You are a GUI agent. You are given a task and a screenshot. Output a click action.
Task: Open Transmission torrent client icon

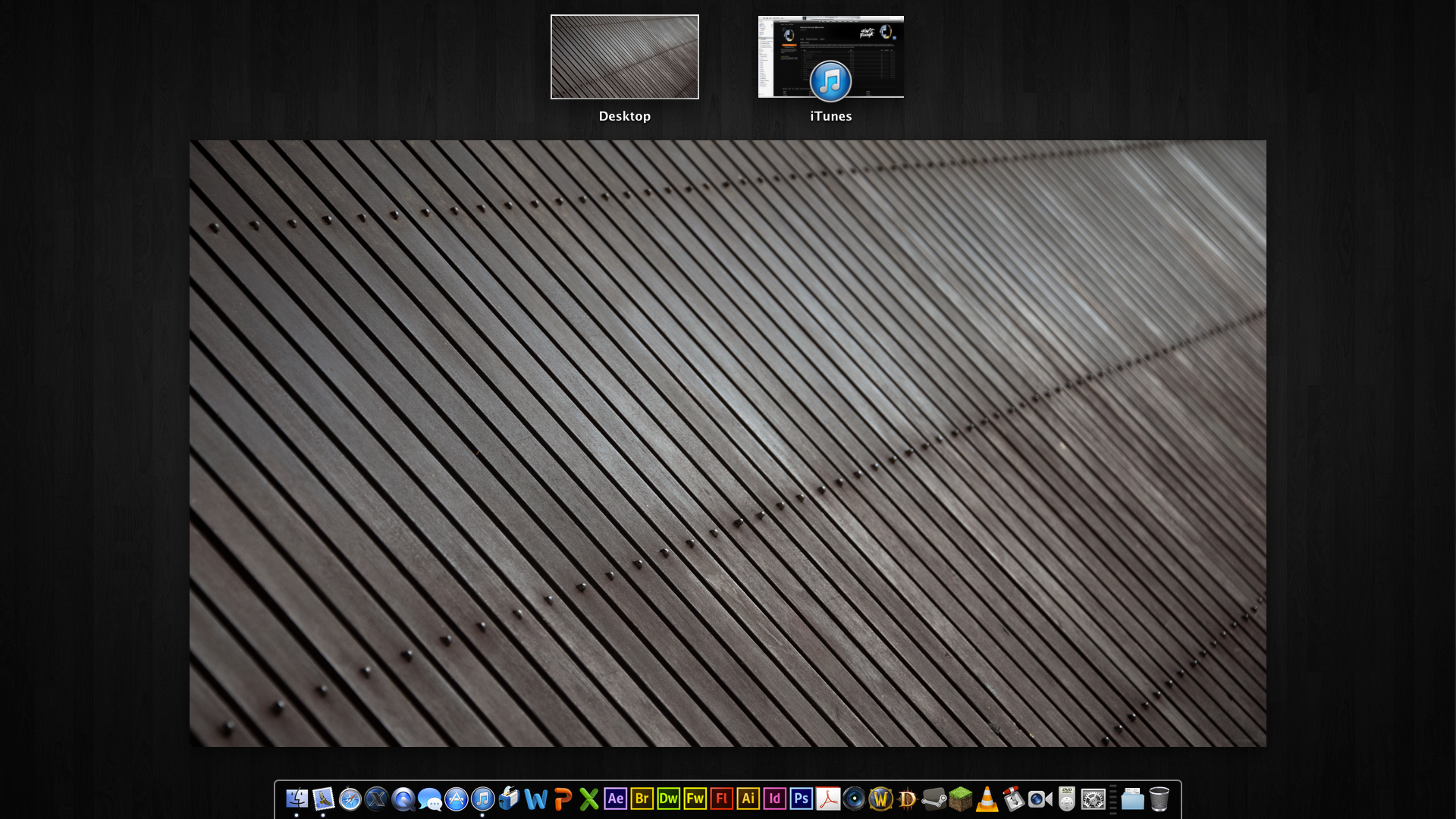1013,799
